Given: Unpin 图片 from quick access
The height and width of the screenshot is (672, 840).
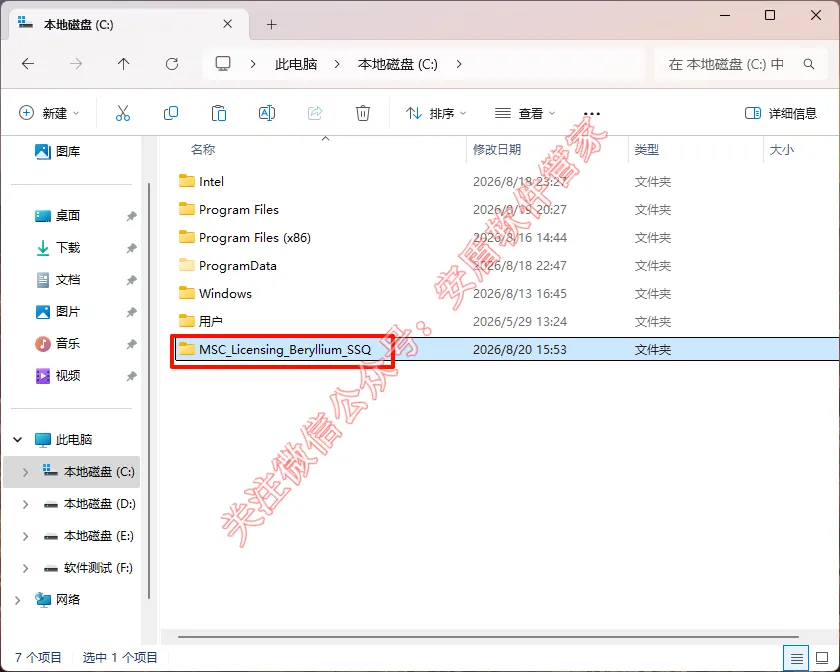Looking at the screenshot, I should [x=131, y=312].
